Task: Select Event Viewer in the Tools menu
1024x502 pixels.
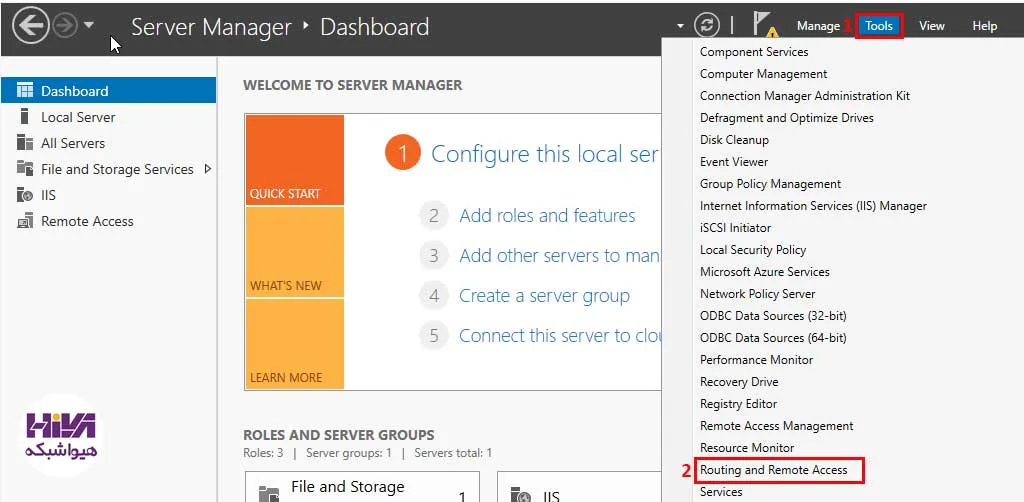Action: click(733, 161)
